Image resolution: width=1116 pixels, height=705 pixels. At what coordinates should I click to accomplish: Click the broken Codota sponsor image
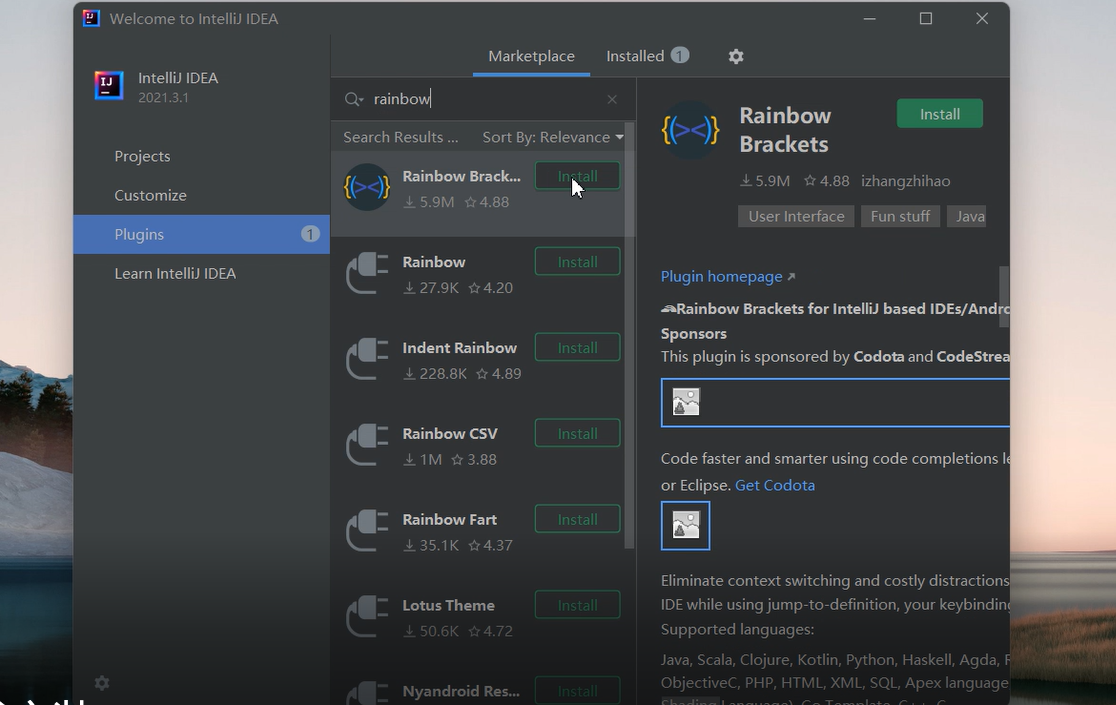pyautogui.click(x=686, y=402)
